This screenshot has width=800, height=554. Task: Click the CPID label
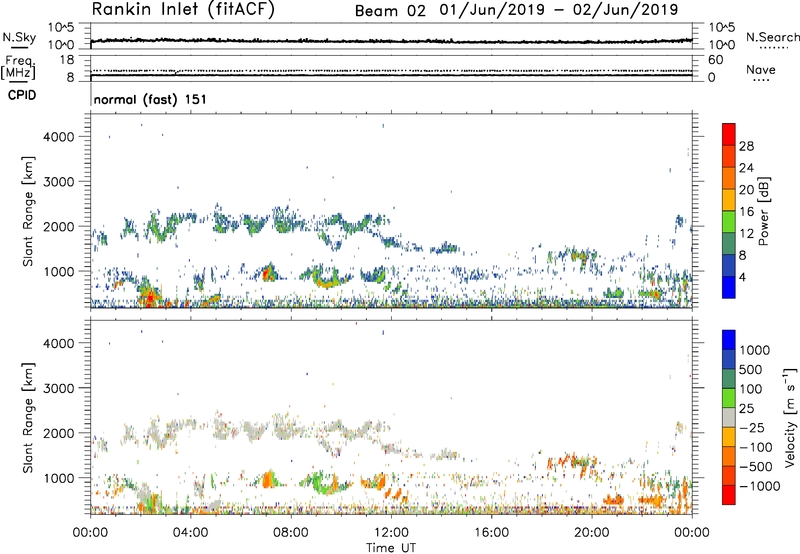point(22,95)
